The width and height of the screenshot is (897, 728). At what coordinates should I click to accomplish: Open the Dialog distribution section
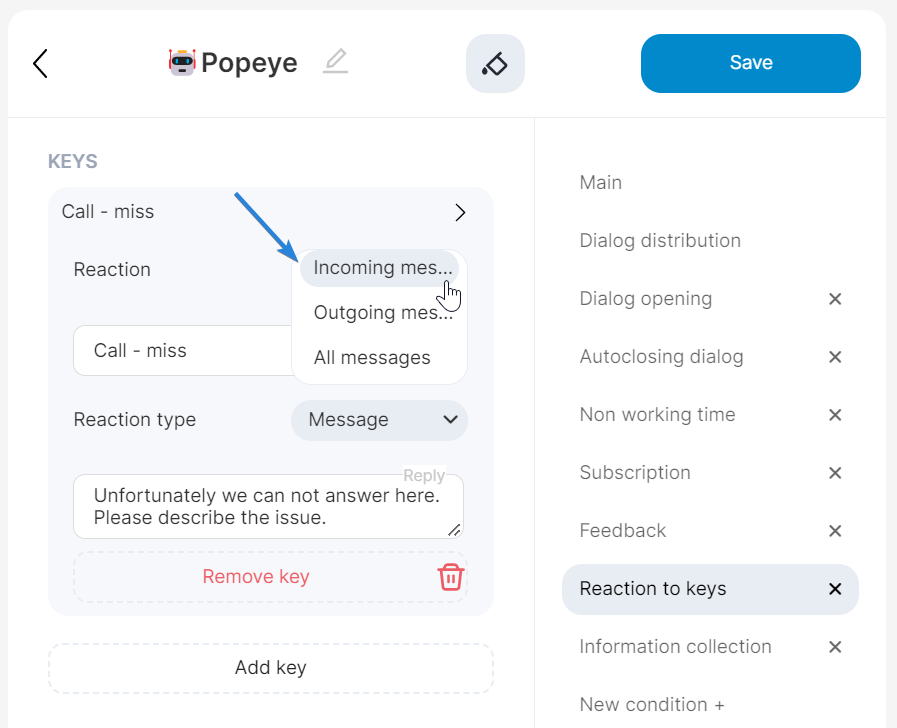[659, 240]
